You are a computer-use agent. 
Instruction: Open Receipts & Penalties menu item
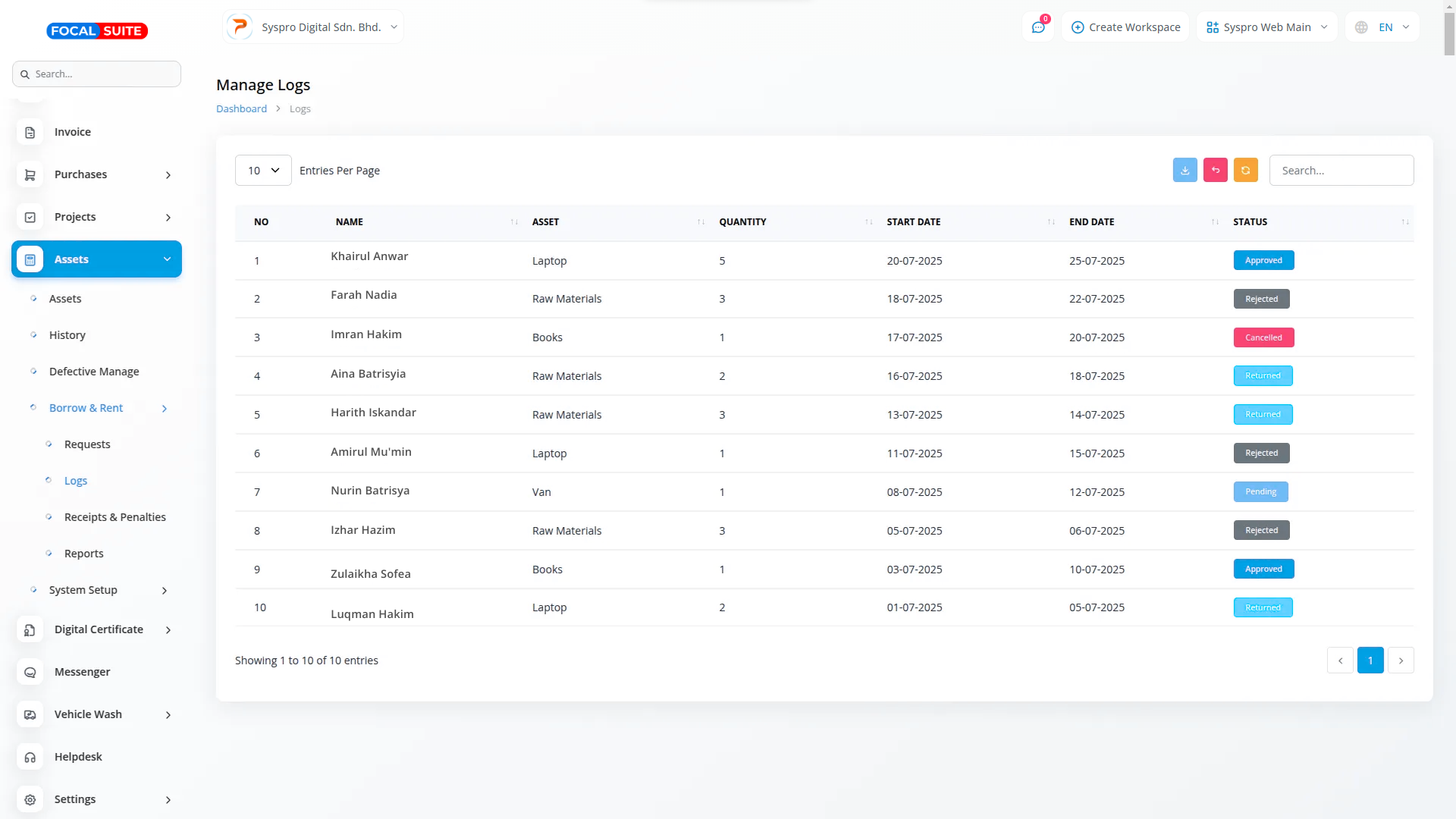[x=115, y=517]
